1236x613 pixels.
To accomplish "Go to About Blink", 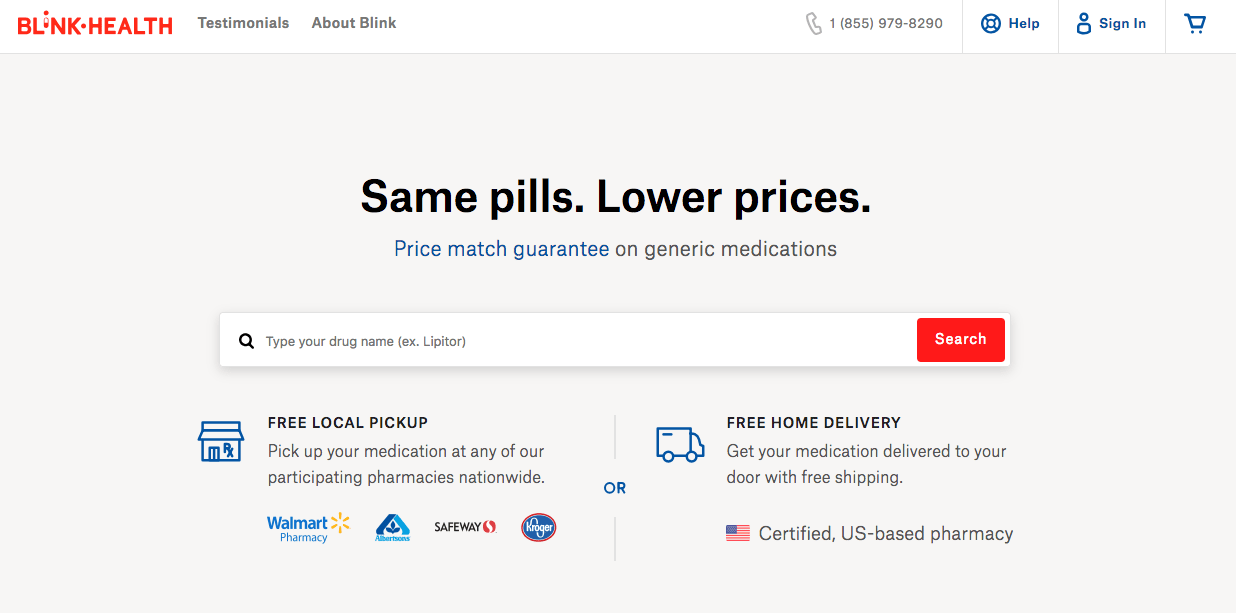I will tap(354, 23).
